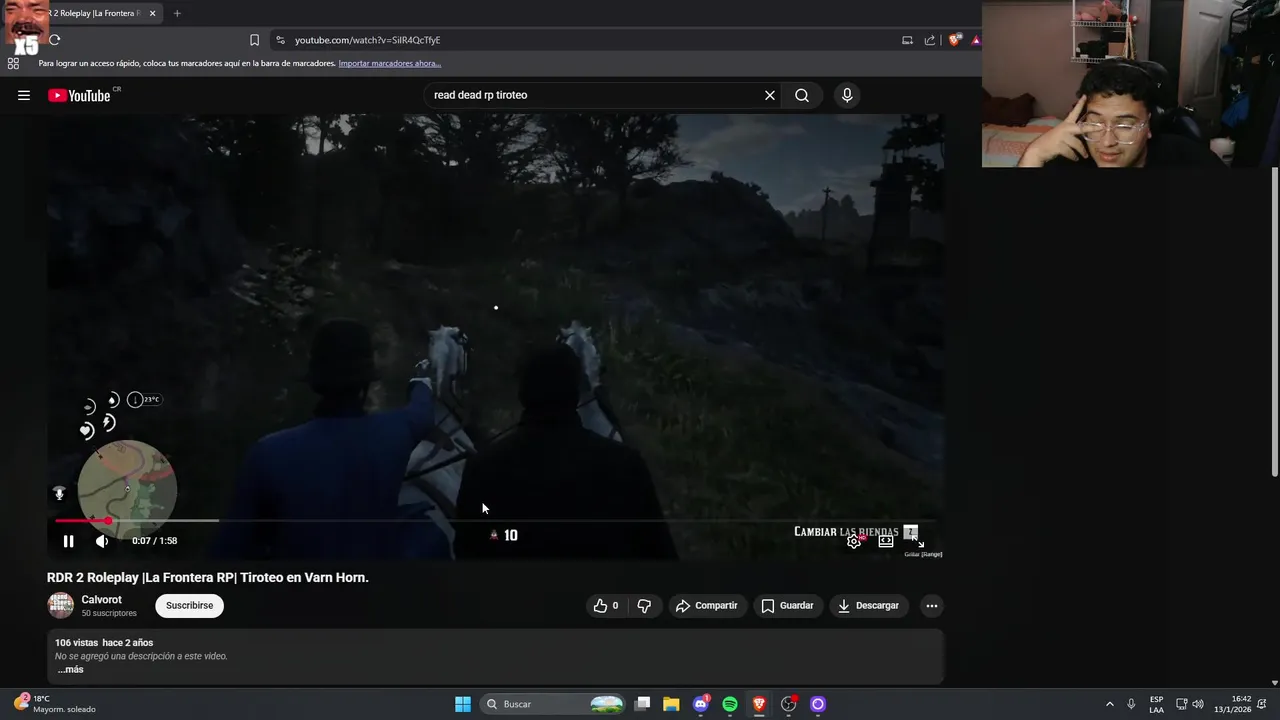Click the page vertical scrollbar
The height and width of the screenshot is (720, 1280).
click(x=1274, y=320)
